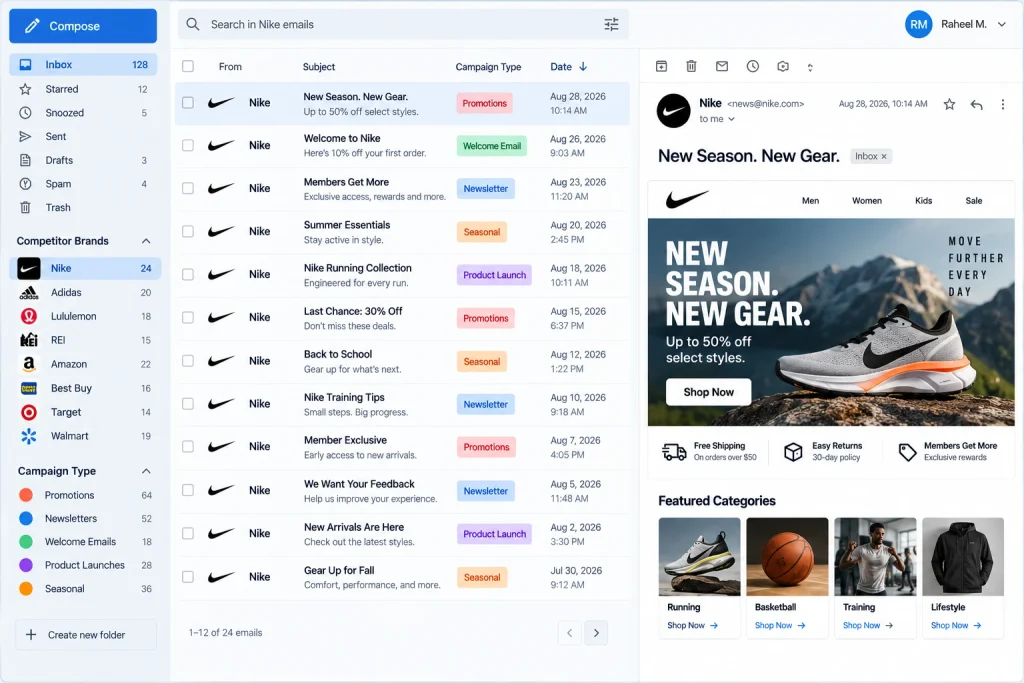Snooze the open email with clock icon

click(x=752, y=66)
